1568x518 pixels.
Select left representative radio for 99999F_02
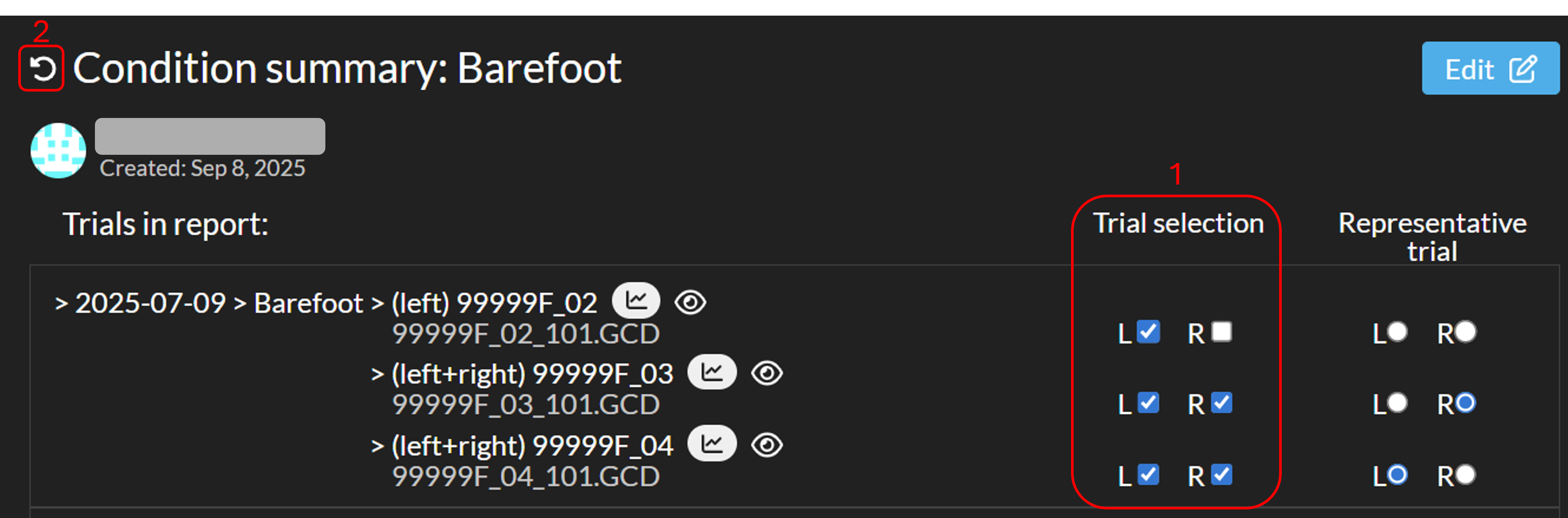1397,332
